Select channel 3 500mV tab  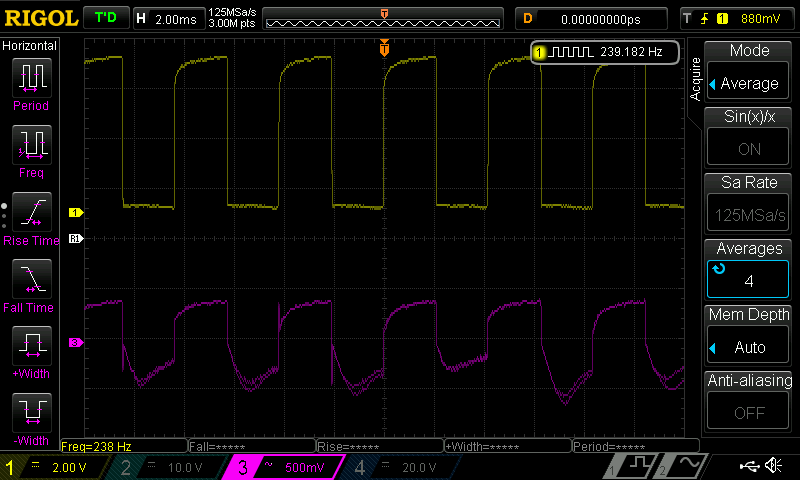coord(284,467)
